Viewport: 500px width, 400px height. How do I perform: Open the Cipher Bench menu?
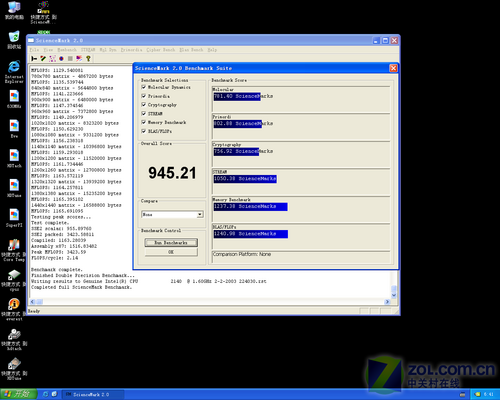[x=161, y=50]
